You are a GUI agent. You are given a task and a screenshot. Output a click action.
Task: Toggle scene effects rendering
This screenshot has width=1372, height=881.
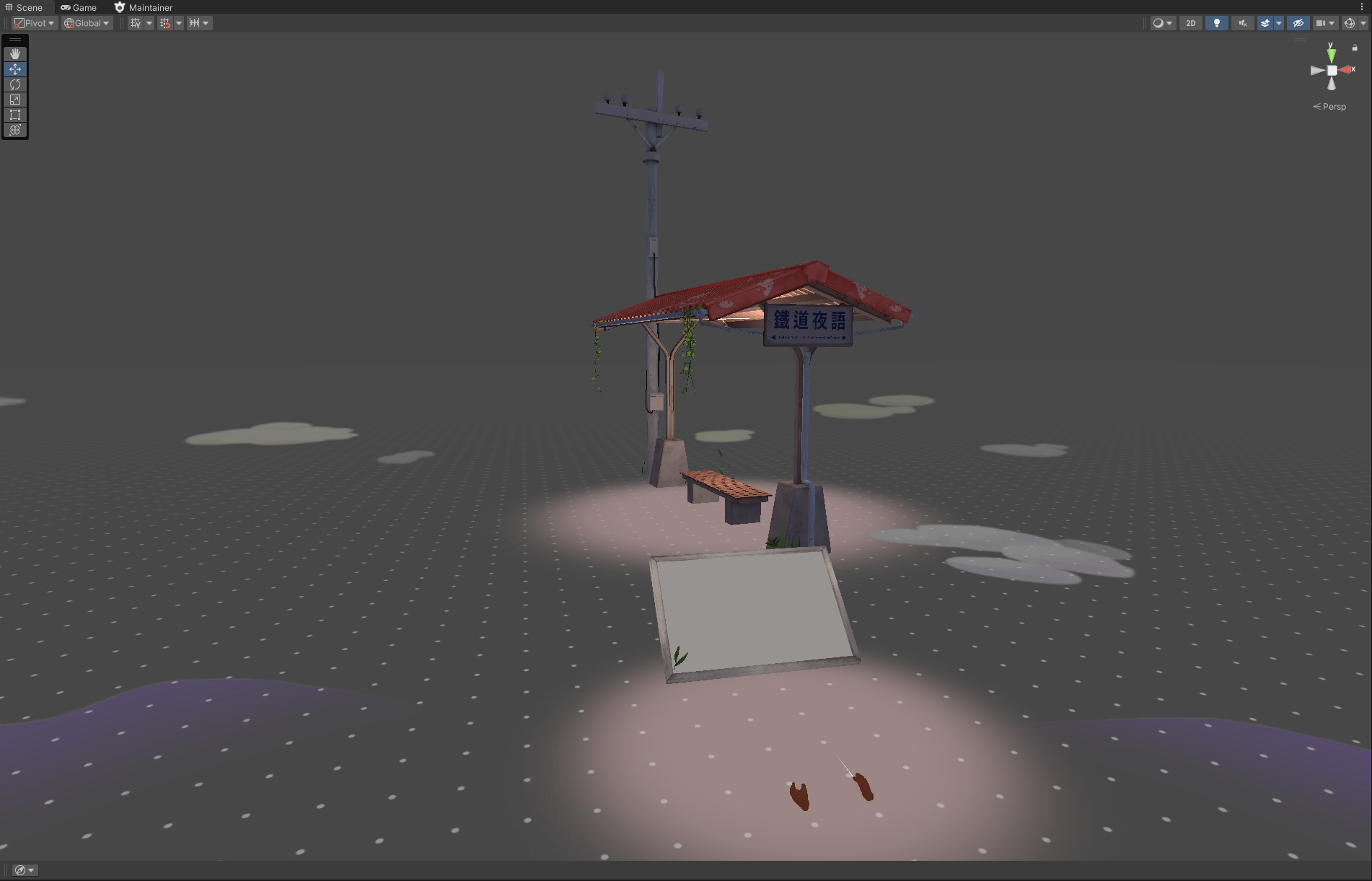(1265, 23)
